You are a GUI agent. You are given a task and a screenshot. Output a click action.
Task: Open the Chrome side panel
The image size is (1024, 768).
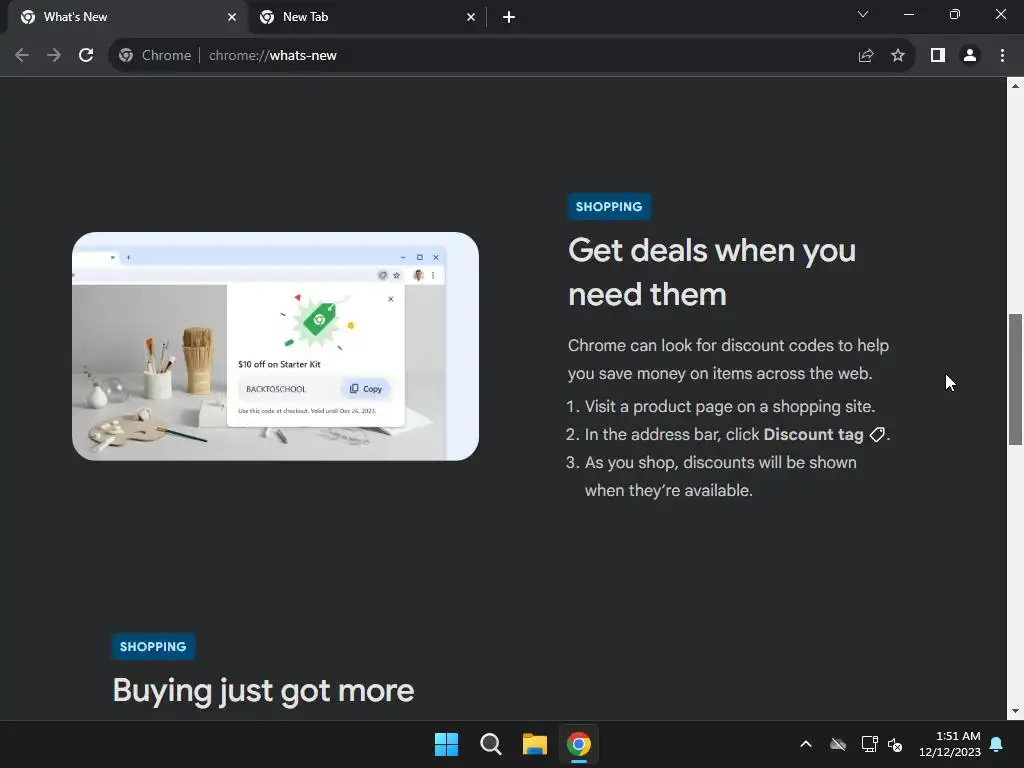click(x=938, y=56)
